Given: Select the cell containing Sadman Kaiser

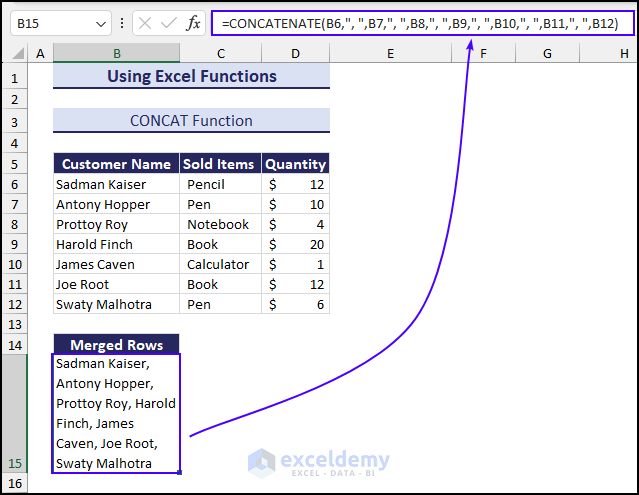Looking at the screenshot, I should tap(116, 184).
